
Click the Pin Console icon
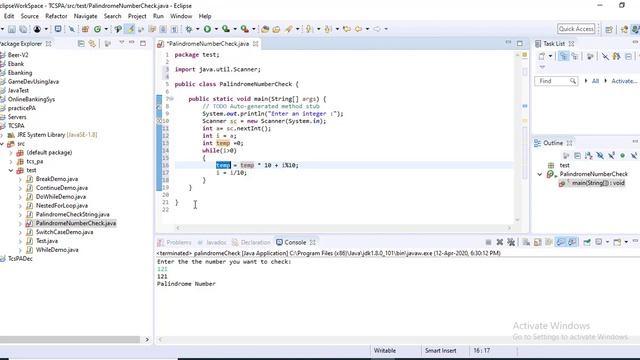[587, 242]
